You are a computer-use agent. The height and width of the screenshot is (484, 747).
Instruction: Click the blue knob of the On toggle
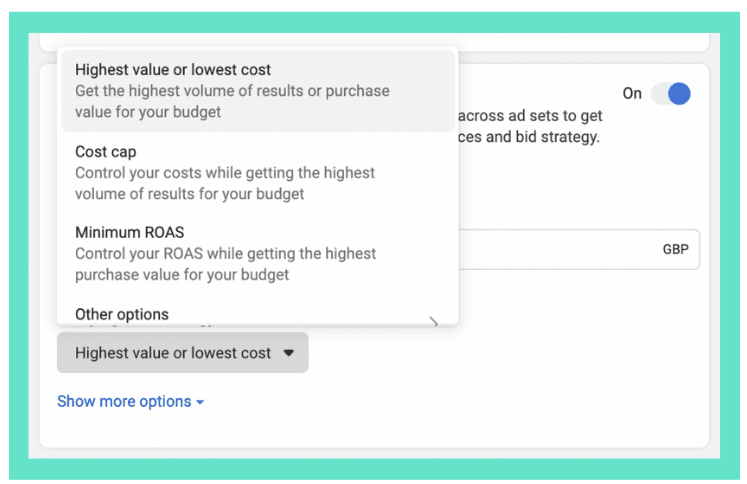[x=679, y=94]
